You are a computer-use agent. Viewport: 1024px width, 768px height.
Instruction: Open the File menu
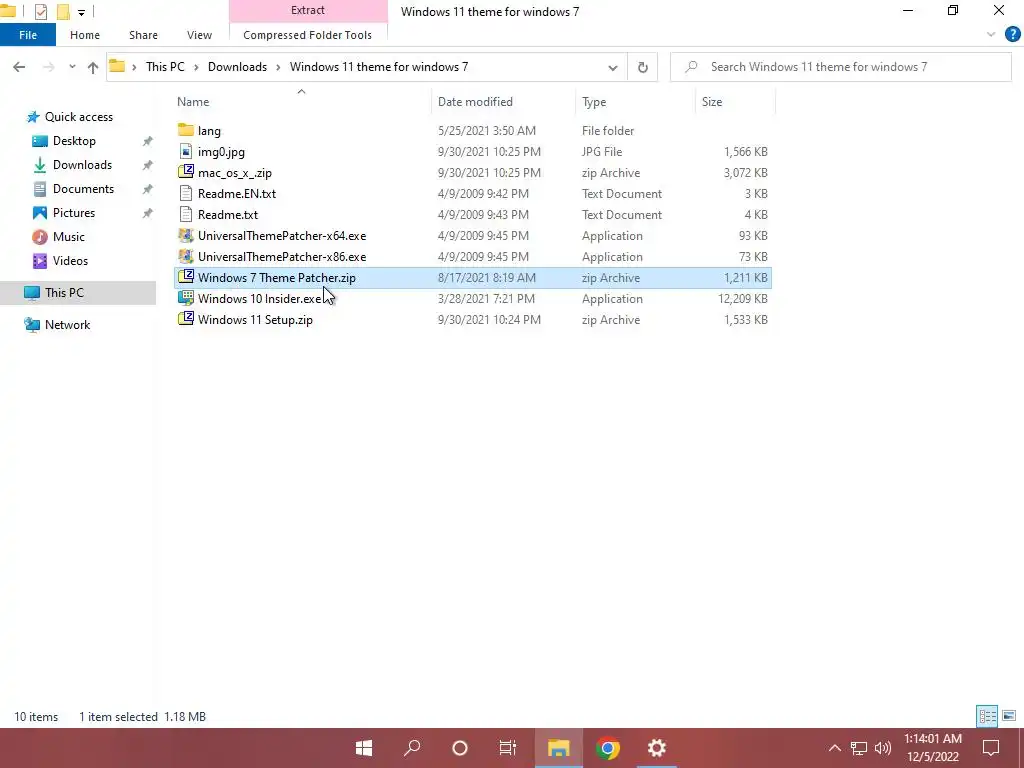(28, 35)
